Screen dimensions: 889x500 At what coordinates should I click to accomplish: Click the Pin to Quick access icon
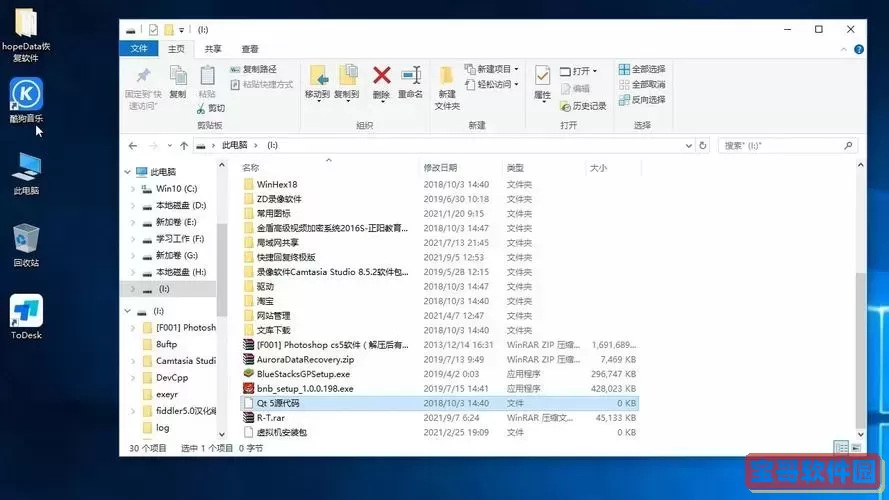(143, 76)
